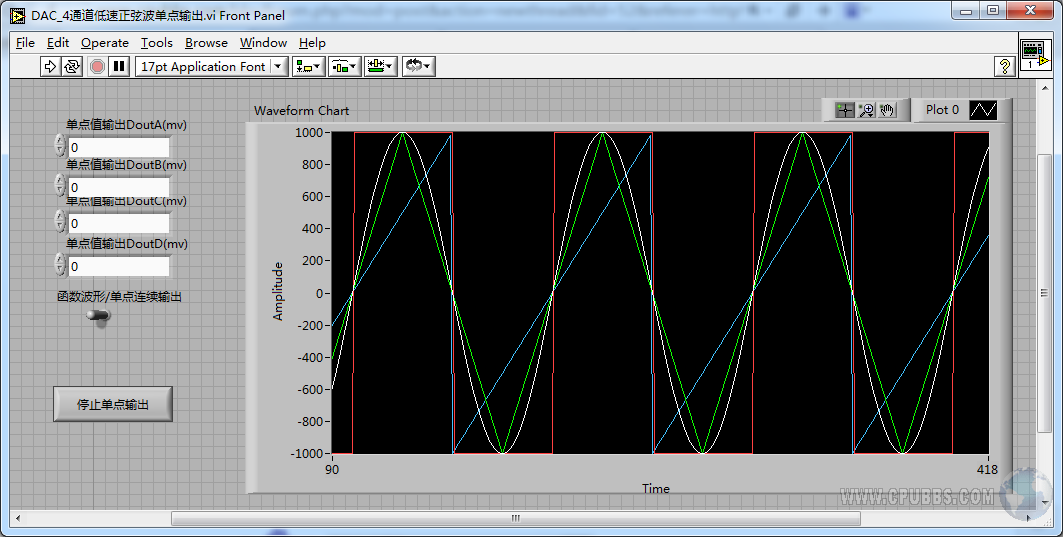The height and width of the screenshot is (537, 1063).
Task: Open the 17pt Application Font dropdown
Action: click(x=212, y=66)
